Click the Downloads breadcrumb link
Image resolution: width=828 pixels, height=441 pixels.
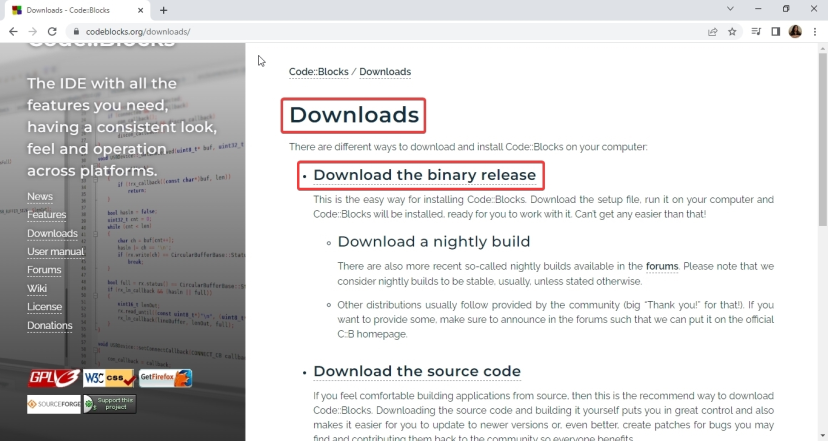pos(385,72)
